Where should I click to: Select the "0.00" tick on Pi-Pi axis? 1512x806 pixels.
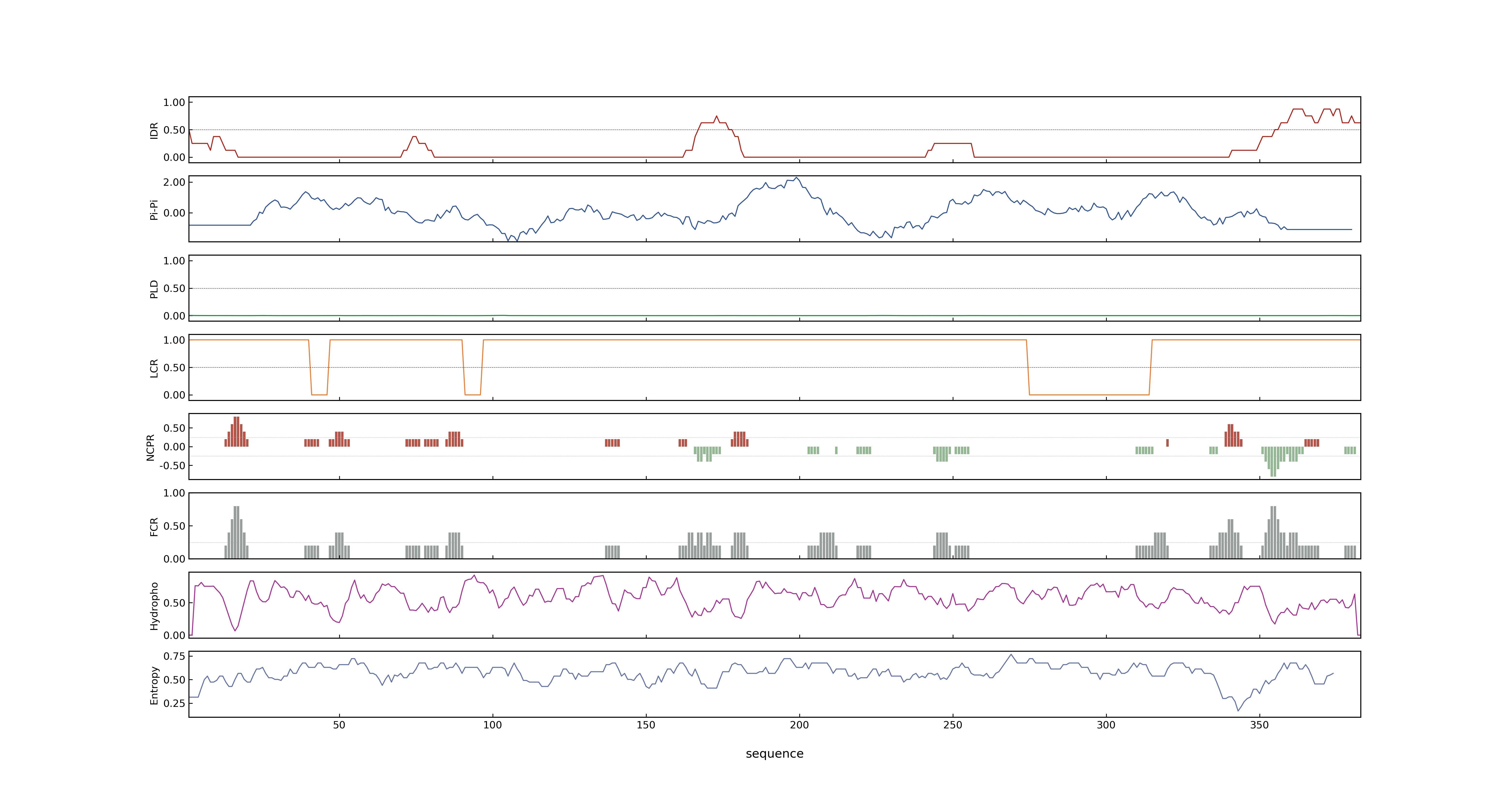(x=174, y=214)
